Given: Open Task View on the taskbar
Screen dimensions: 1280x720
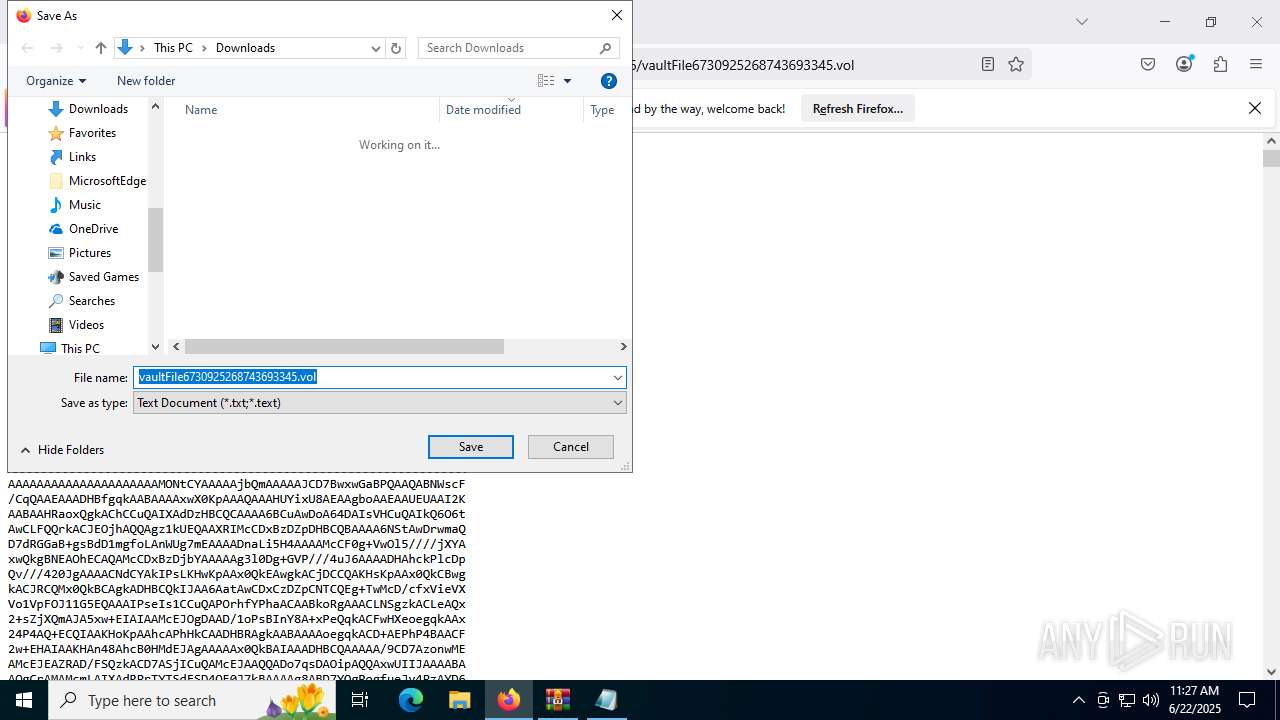Looking at the screenshot, I should pos(360,700).
